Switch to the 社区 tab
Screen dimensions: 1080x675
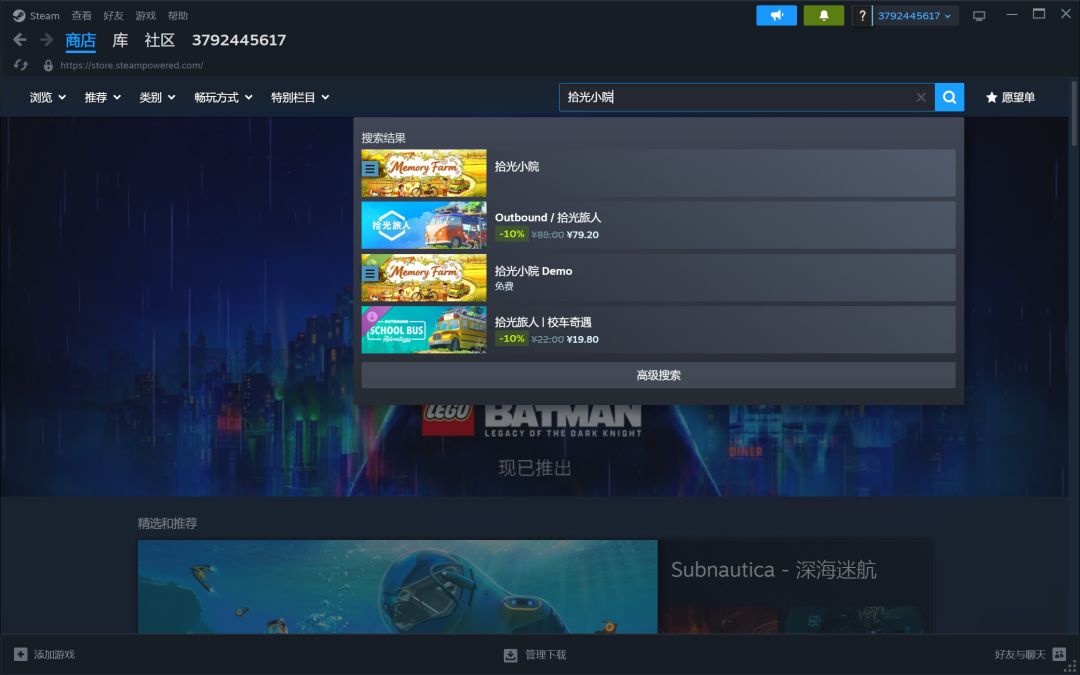160,40
